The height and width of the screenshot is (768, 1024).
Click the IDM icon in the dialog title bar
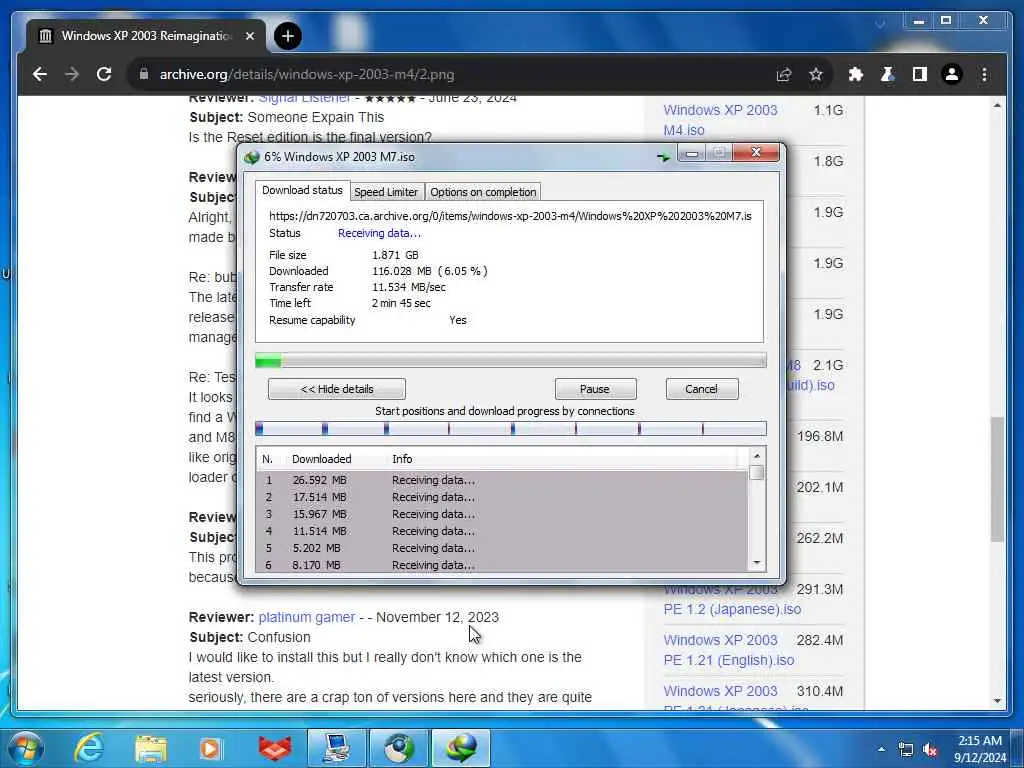[x=251, y=157]
